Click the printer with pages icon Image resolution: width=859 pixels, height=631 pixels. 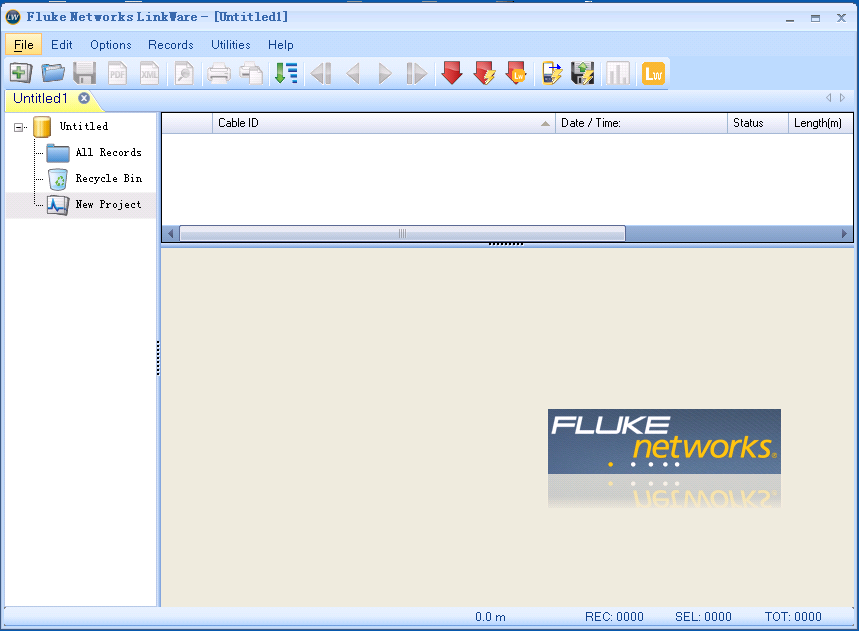pyautogui.click(x=251, y=73)
